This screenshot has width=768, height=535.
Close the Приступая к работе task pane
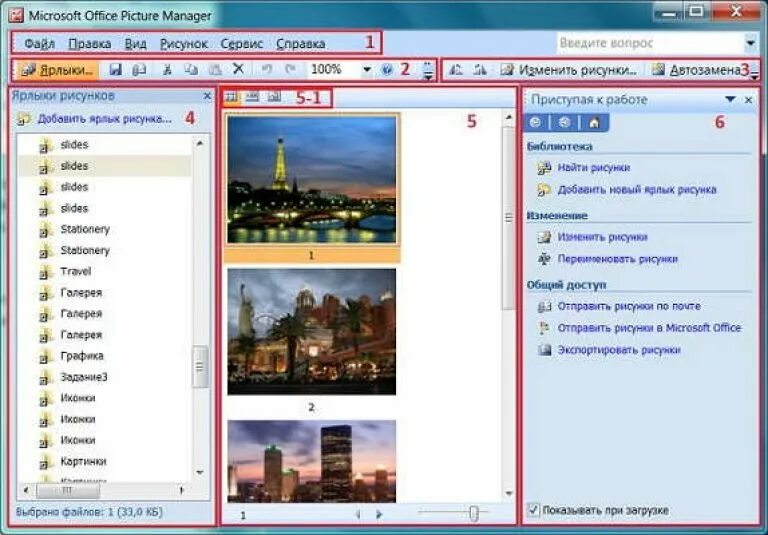pyautogui.click(x=748, y=100)
